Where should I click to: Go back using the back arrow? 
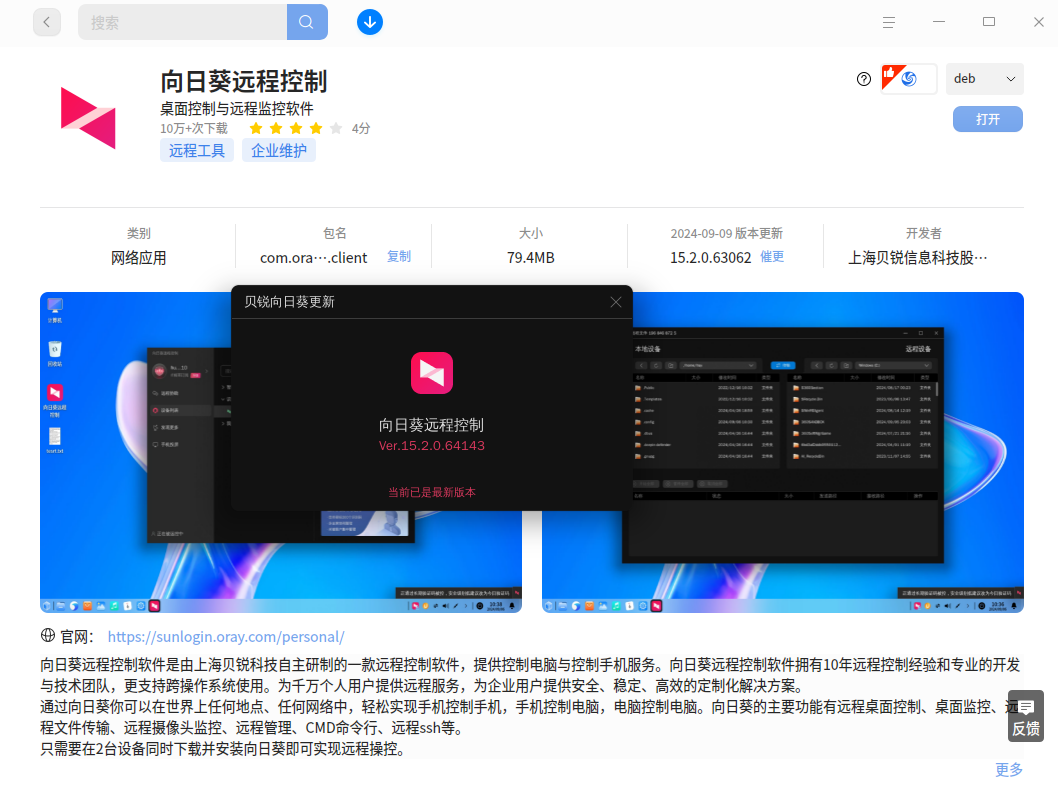coord(47,22)
